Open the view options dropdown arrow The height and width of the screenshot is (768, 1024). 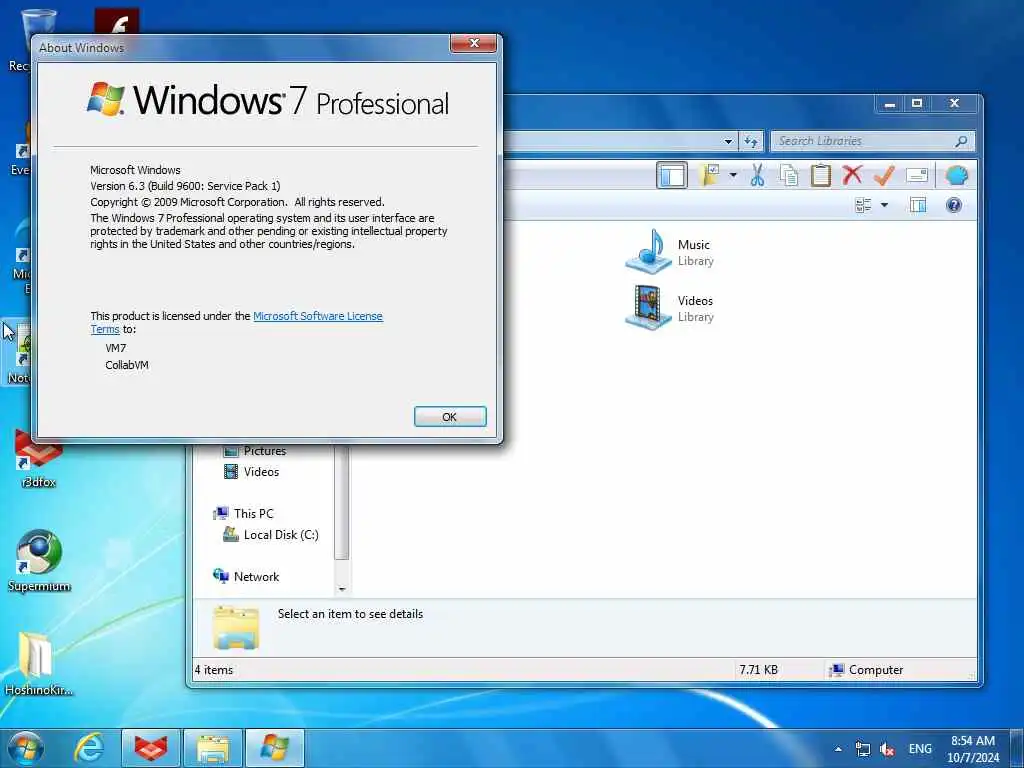pyautogui.click(x=884, y=205)
